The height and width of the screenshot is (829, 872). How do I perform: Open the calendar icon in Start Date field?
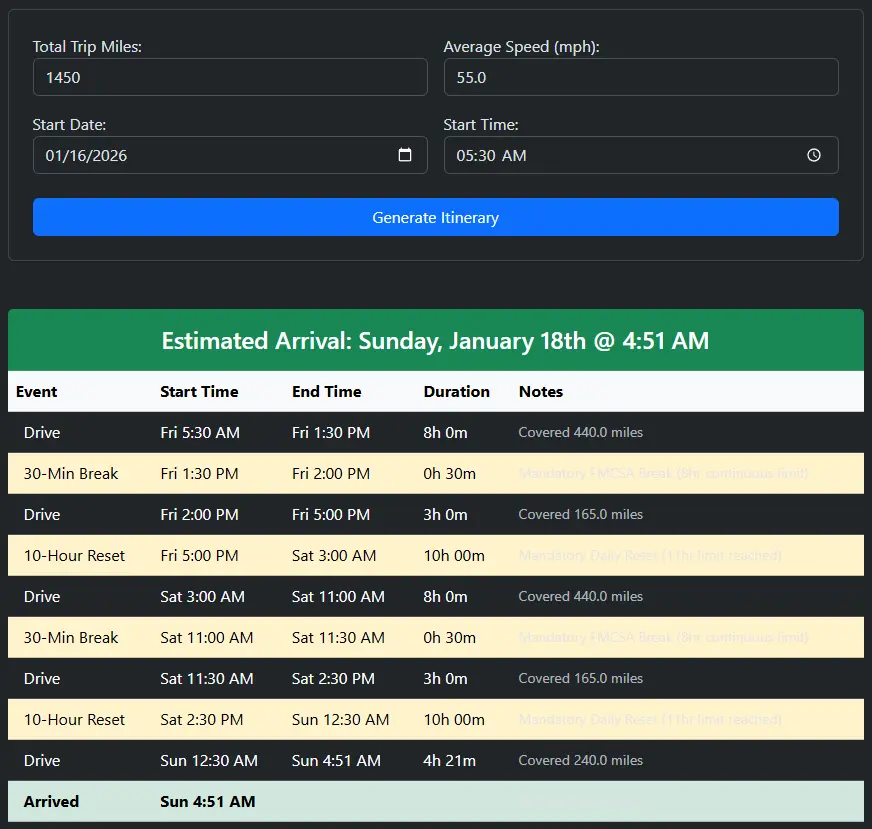[x=405, y=155]
